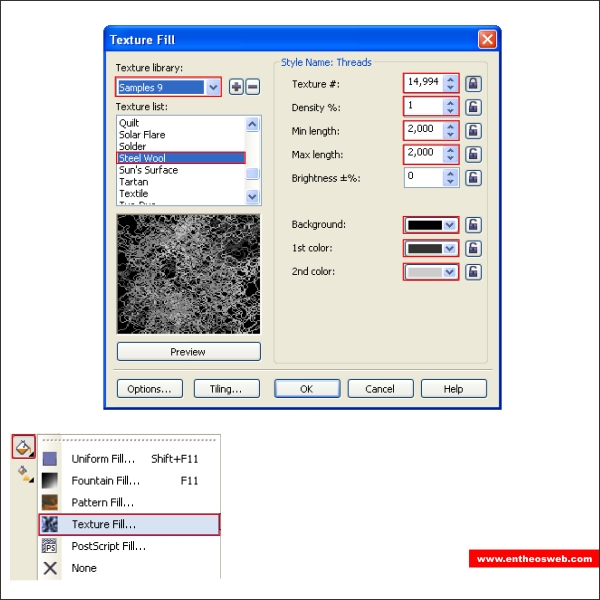Screen dimensions: 600x600
Task: Click the Tiling... button
Action: click(227, 389)
